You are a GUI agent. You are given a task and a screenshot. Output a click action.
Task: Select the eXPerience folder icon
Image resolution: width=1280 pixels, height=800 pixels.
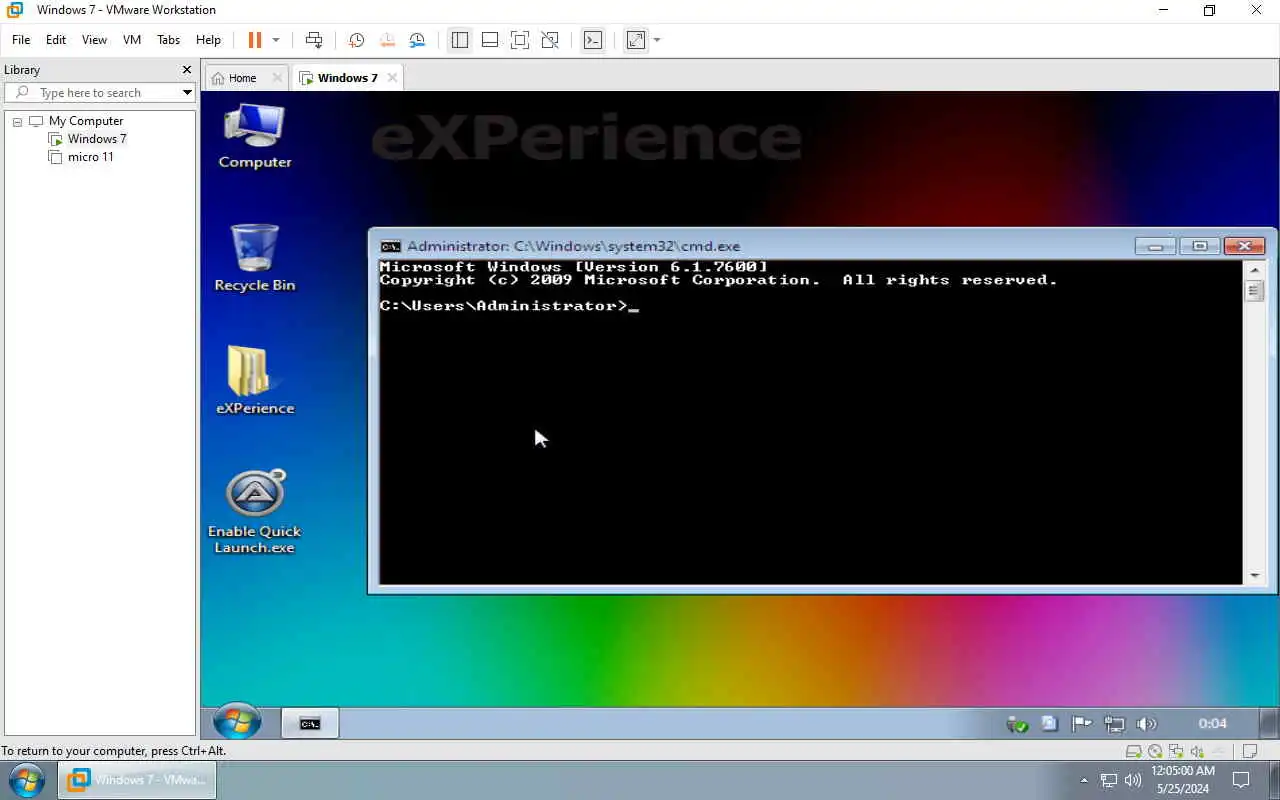(x=255, y=381)
